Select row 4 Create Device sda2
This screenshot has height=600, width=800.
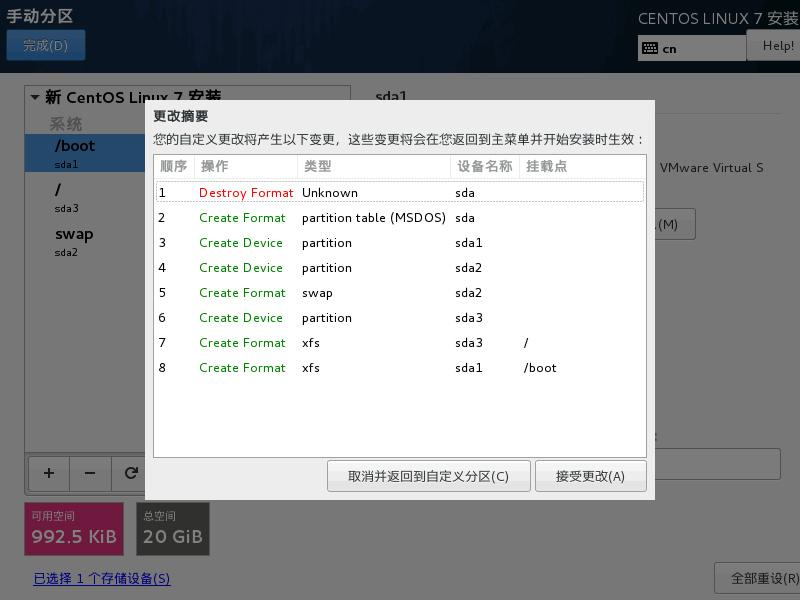[399, 267]
